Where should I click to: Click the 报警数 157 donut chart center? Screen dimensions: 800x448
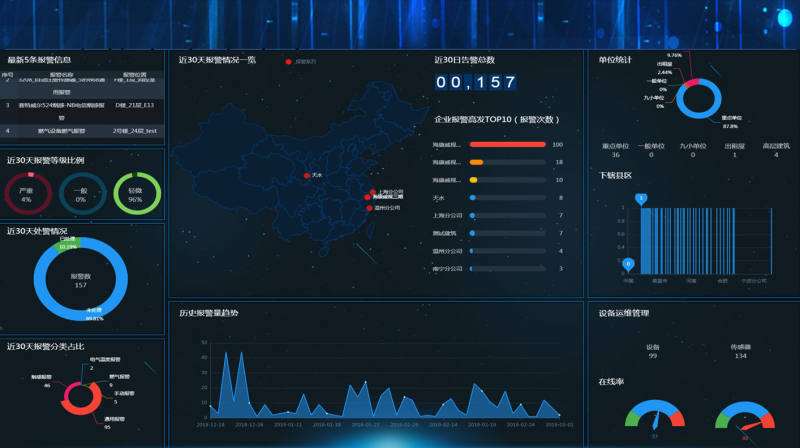(81, 279)
